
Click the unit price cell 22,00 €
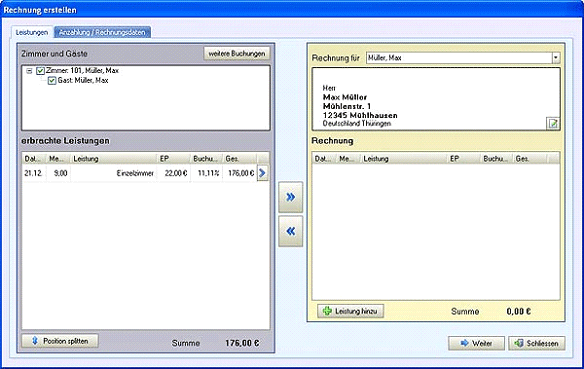coord(173,174)
